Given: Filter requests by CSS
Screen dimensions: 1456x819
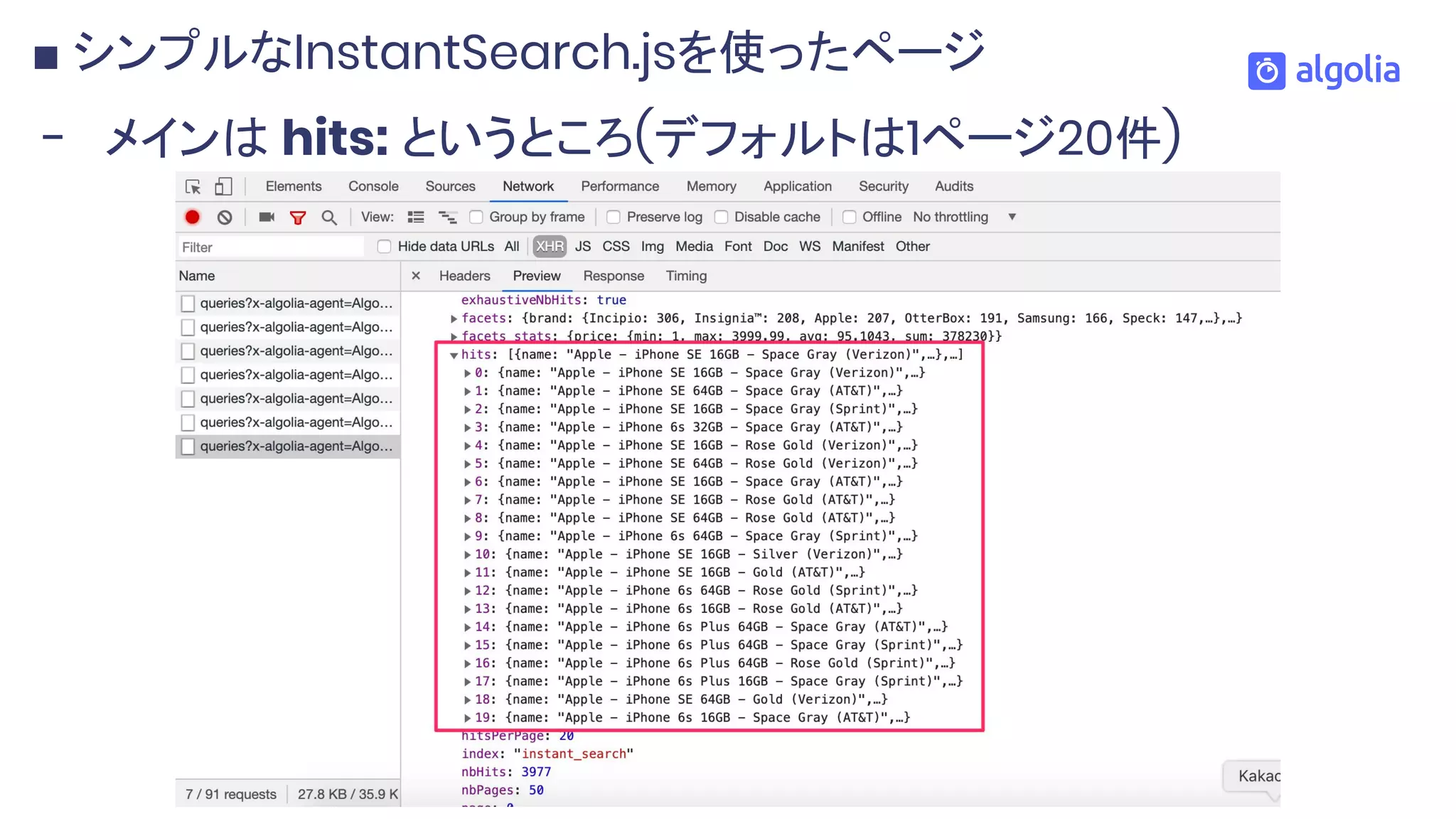Looking at the screenshot, I should pos(616,247).
